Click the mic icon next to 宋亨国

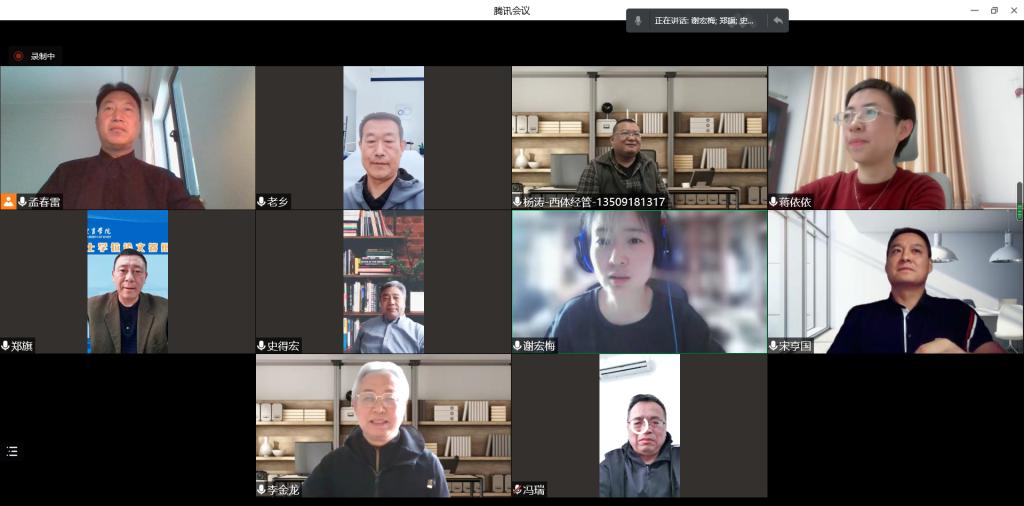(774, 346)
